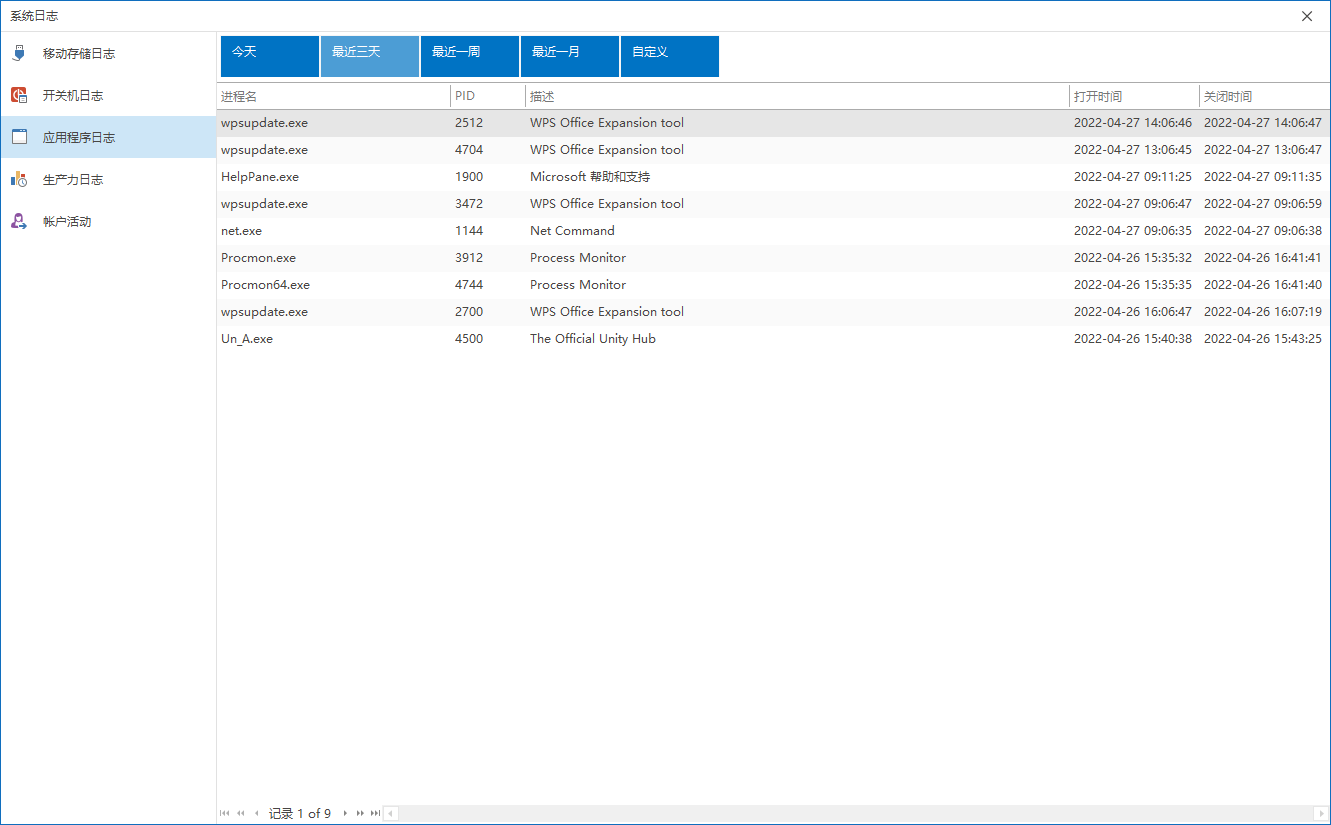Go to previous record navigator arrow

[257, 813]
